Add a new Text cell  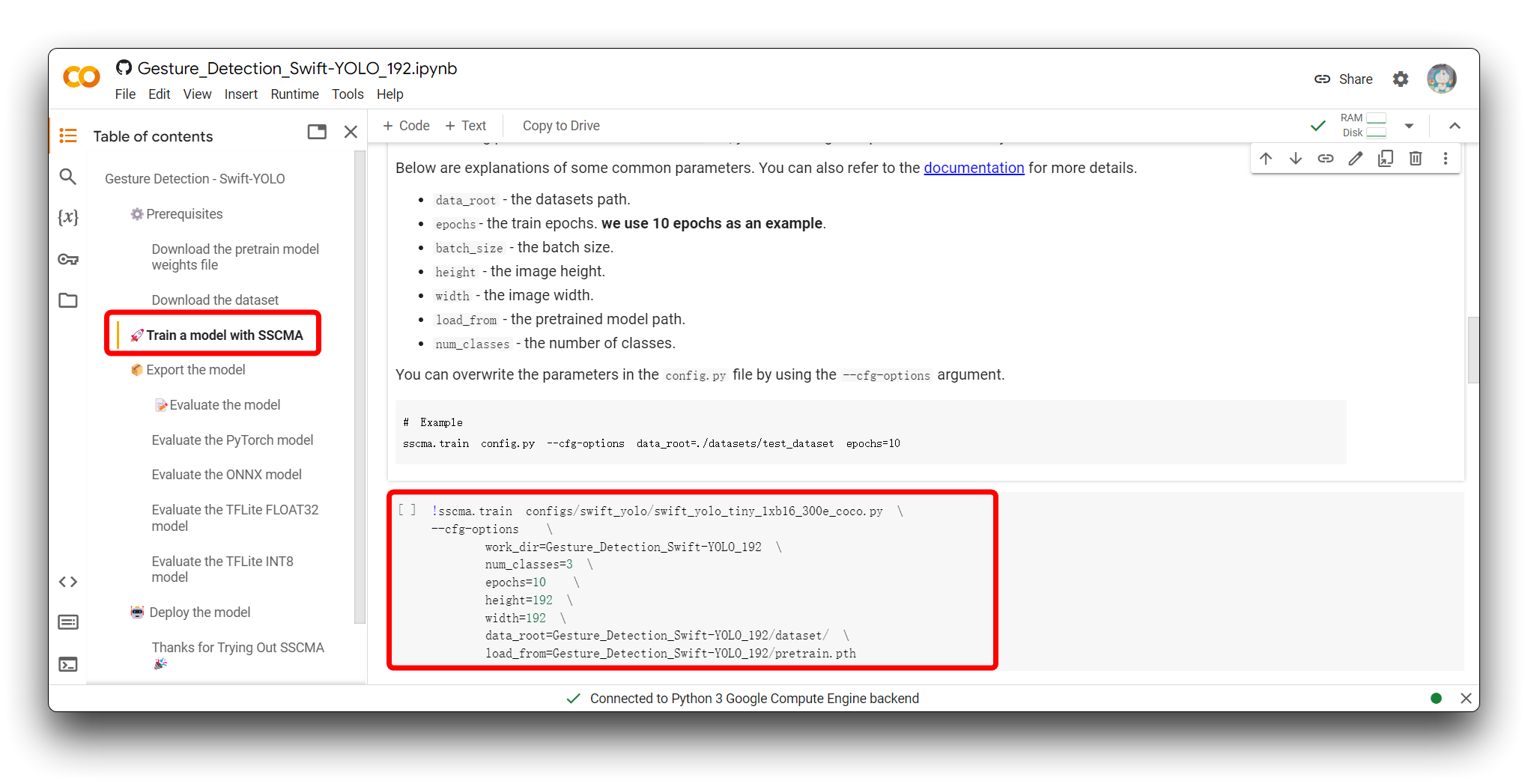(465, 126)
